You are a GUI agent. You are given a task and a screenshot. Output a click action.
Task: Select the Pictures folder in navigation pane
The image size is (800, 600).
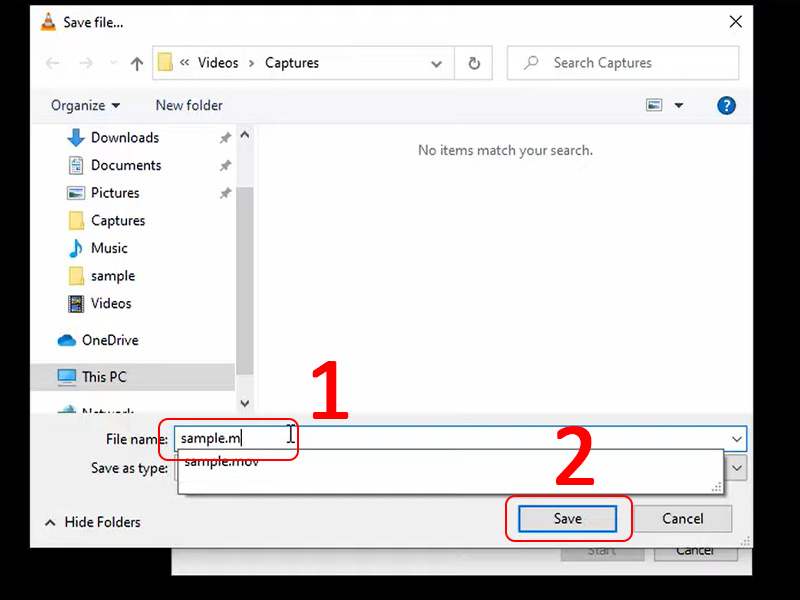[120, 192]
